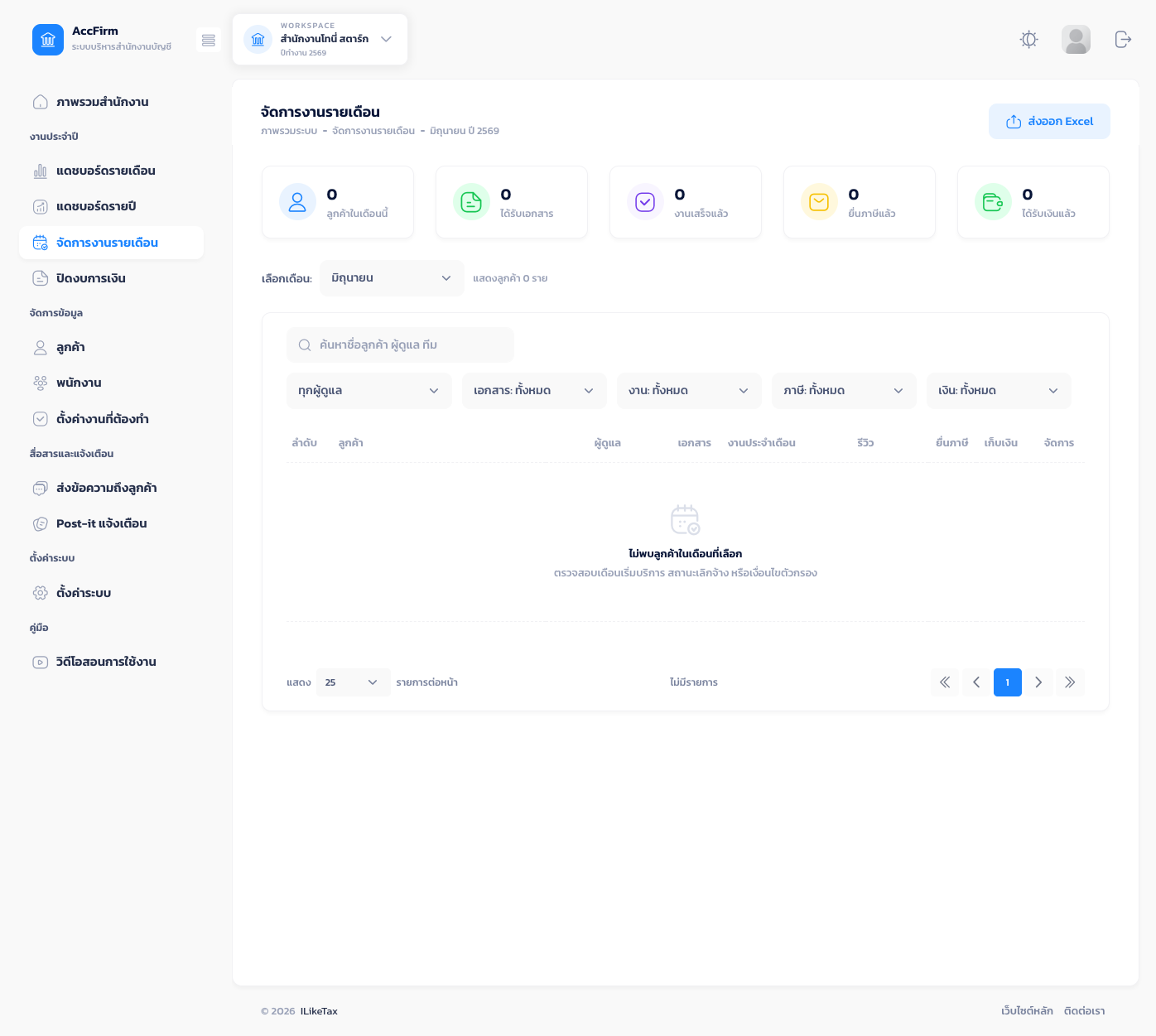Go to แดชบอร์ดรายปี in the sidebar
Image resolution: width=1156 pixels, height=1036 pixels.
tap(111, 206)
